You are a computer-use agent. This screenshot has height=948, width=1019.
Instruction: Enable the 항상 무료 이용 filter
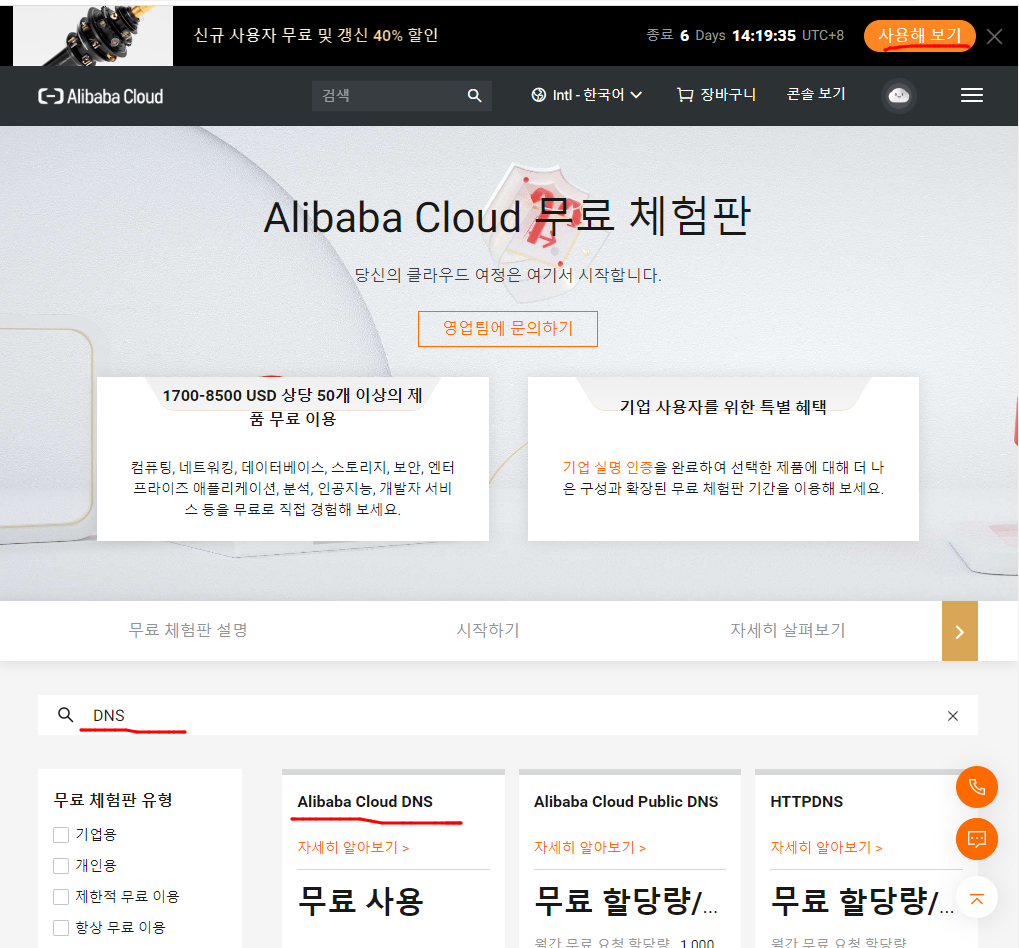pyautogui.click(x=61, y=927)
